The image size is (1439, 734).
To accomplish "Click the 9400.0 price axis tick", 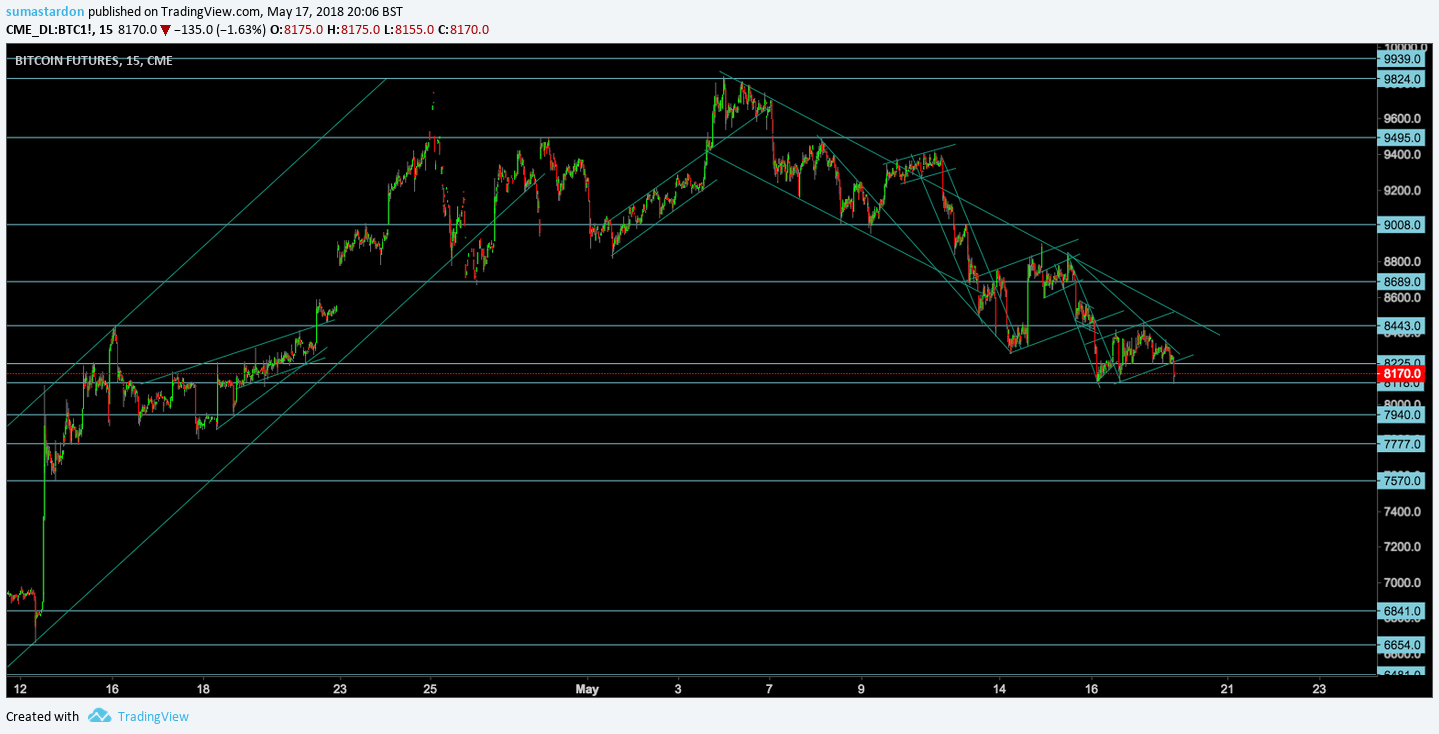I will [x=1403, y=155].
